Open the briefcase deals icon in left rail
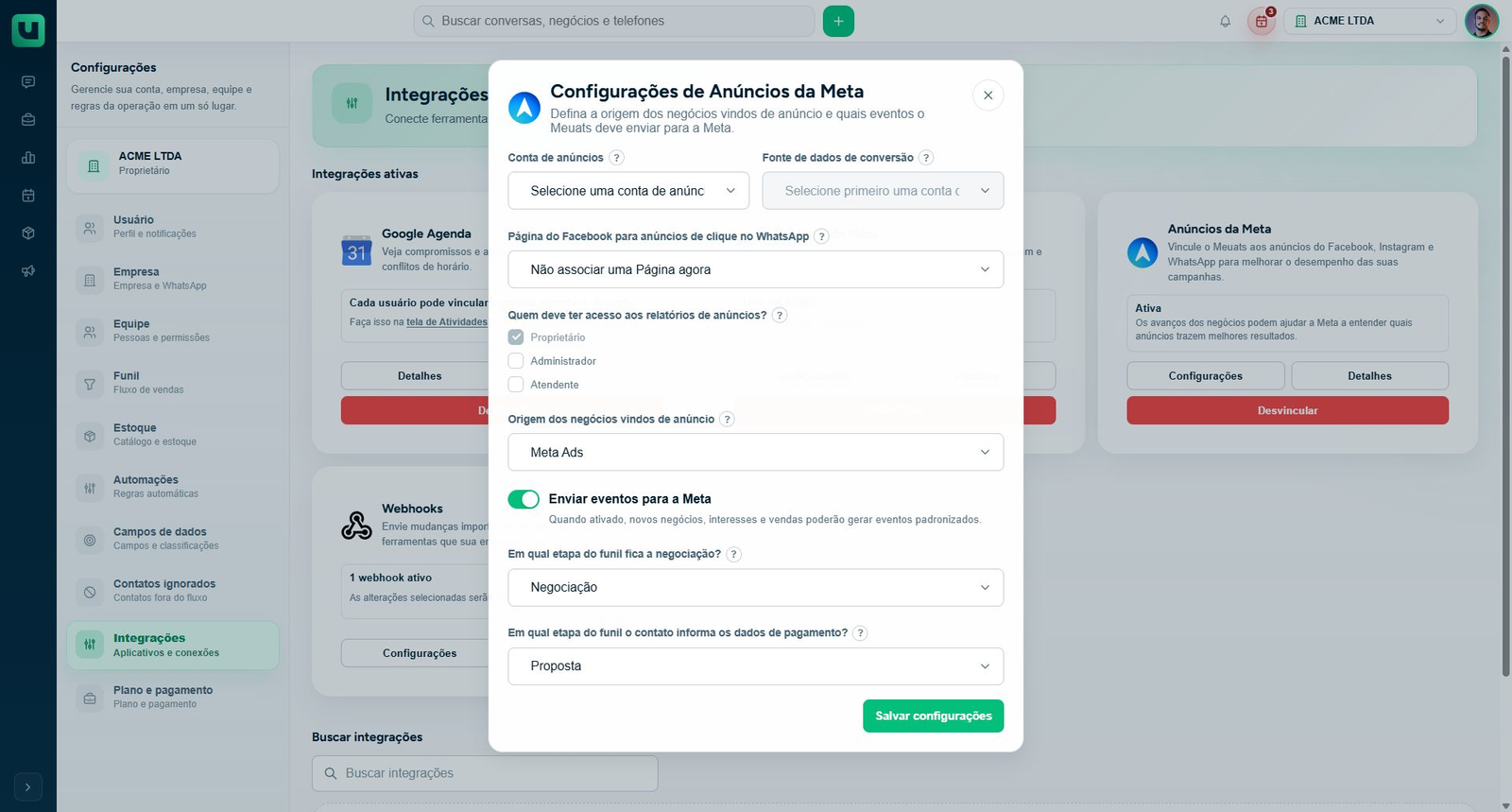Image resolution: width=1512 pixels, height=812 pixels. click(x=28, y=120)
